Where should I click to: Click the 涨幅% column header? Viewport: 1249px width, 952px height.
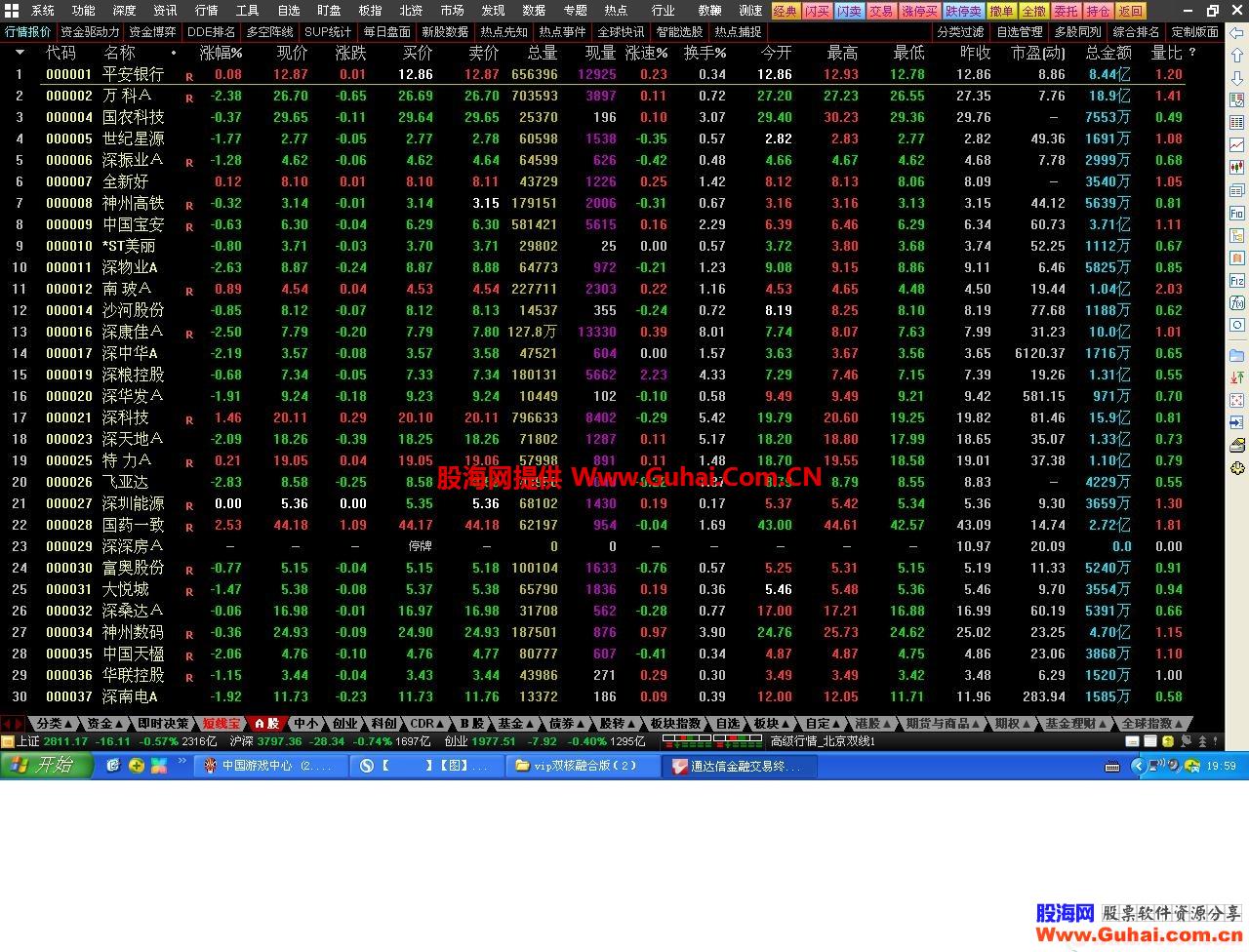tap(221, 53)
